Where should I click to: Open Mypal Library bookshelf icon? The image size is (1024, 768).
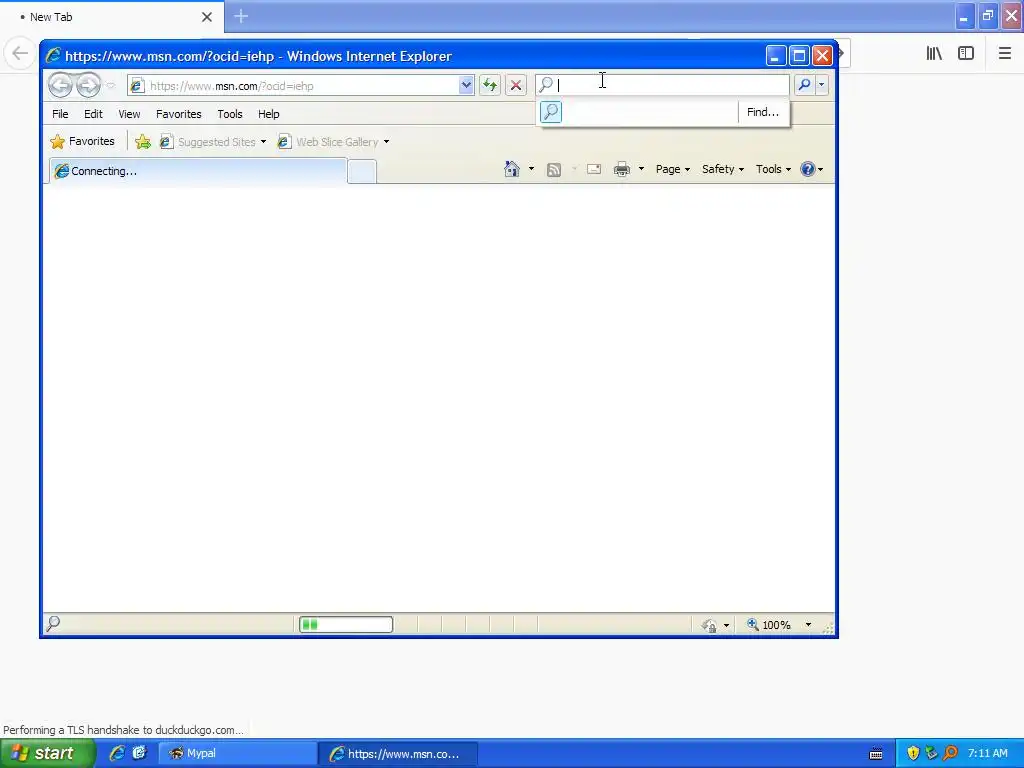pos(935,53)
